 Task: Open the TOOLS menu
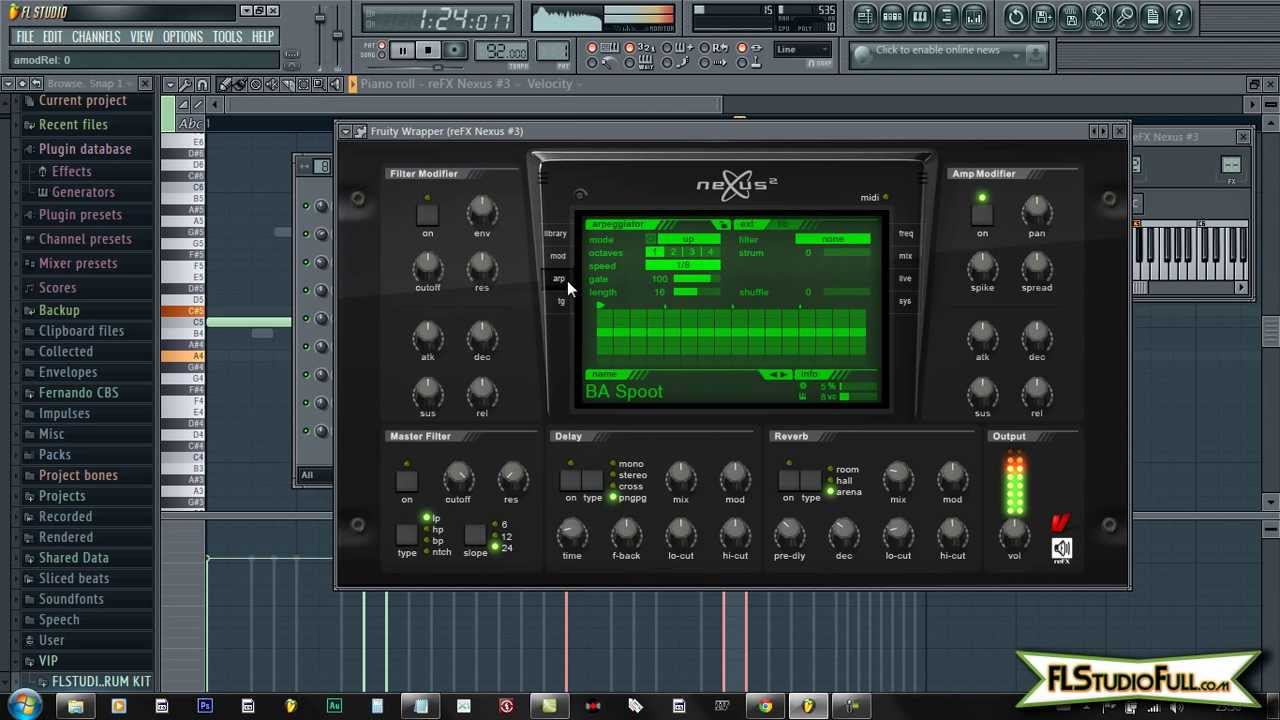point(227,37)
